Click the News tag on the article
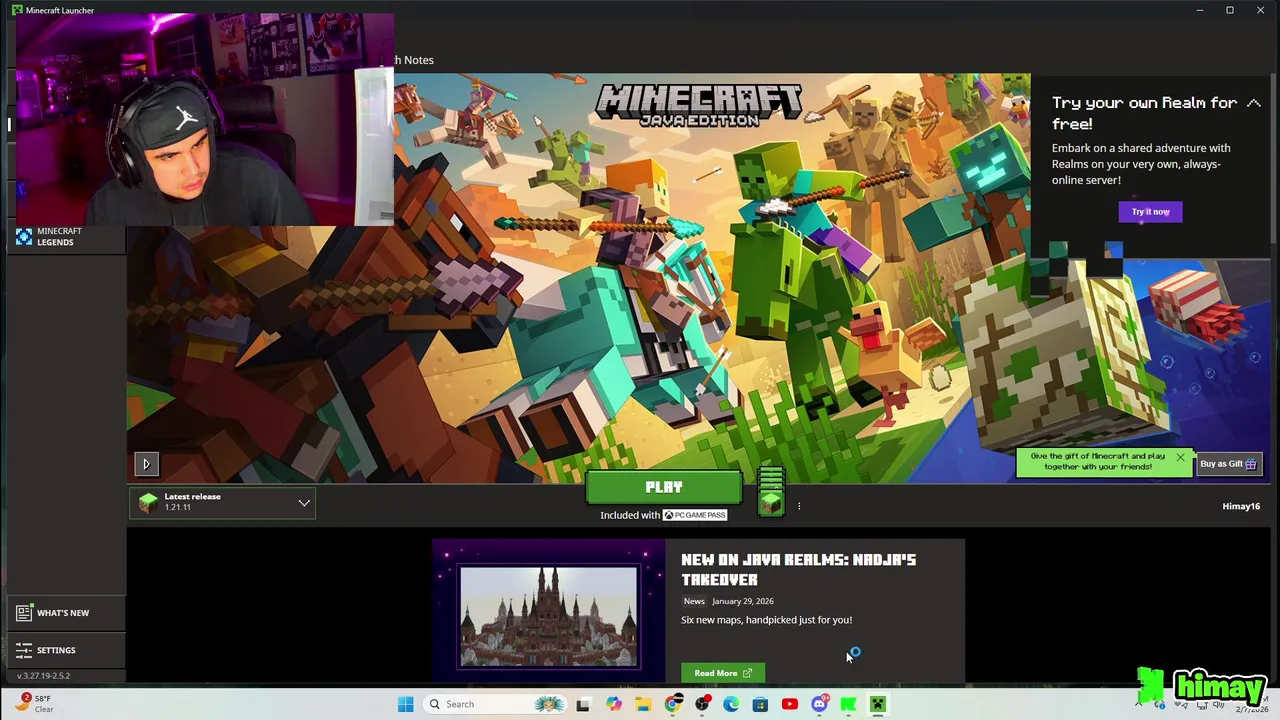The width and height of the screenshot is (1280, 720). pos(694,601)
